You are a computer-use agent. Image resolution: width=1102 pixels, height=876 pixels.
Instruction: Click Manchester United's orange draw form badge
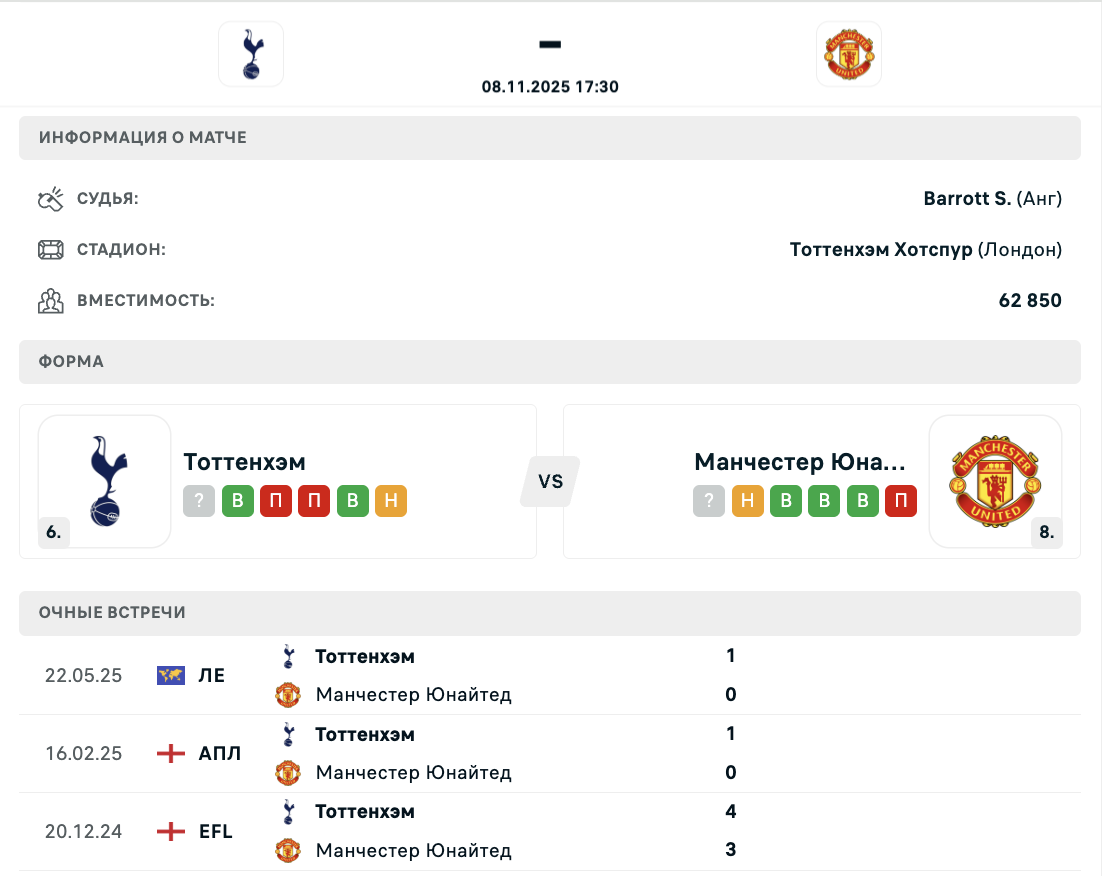tap(747, 501)
